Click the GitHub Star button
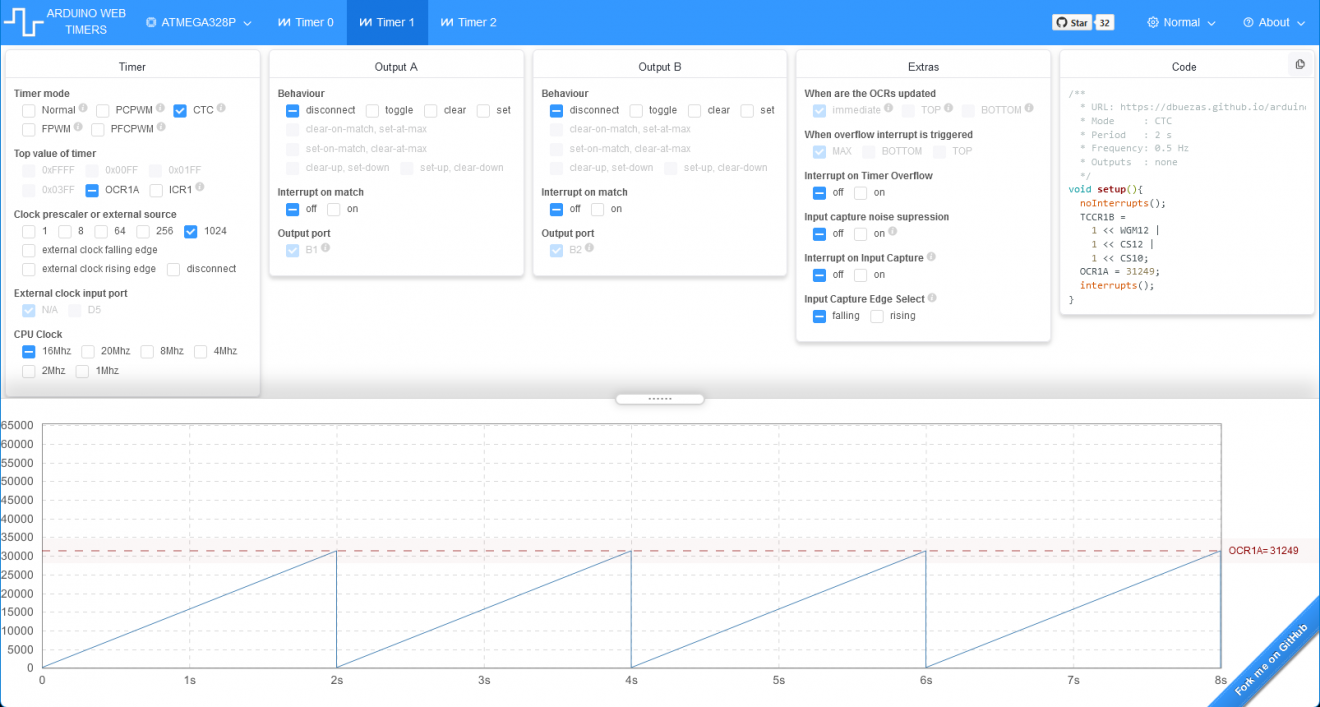Screen dimensions: 1320x707 1072,22
